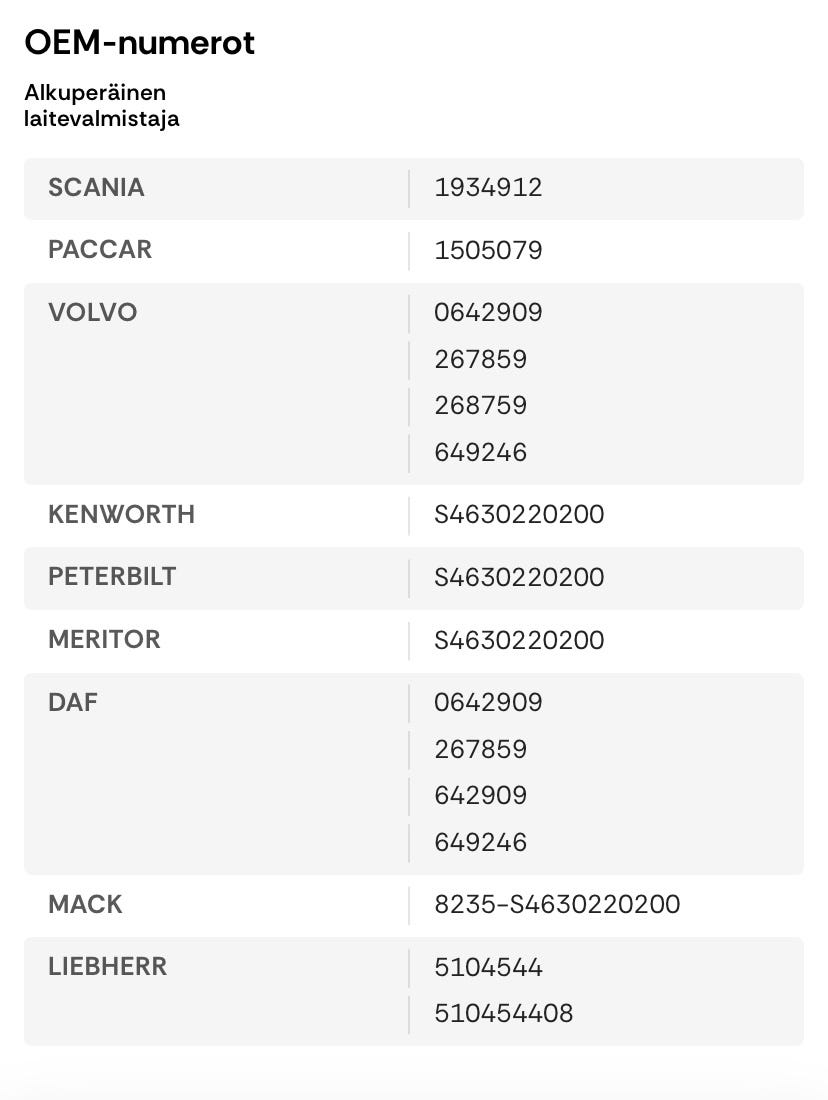828x1100 pixels.
Task: Select the LIEBHERR manufacturer label
Action: click(x=107, y=967)
